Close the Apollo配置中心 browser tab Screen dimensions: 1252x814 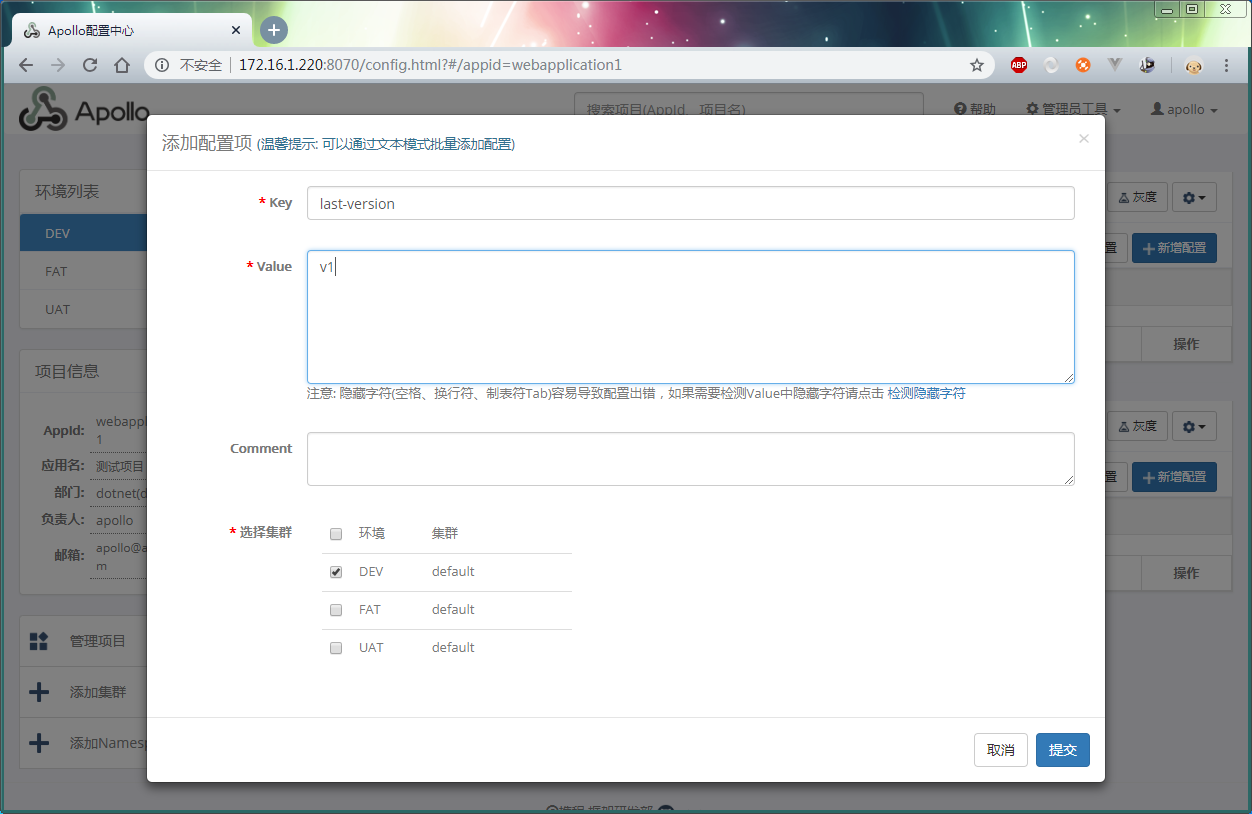pyautogui.click(x=237, y=31)
